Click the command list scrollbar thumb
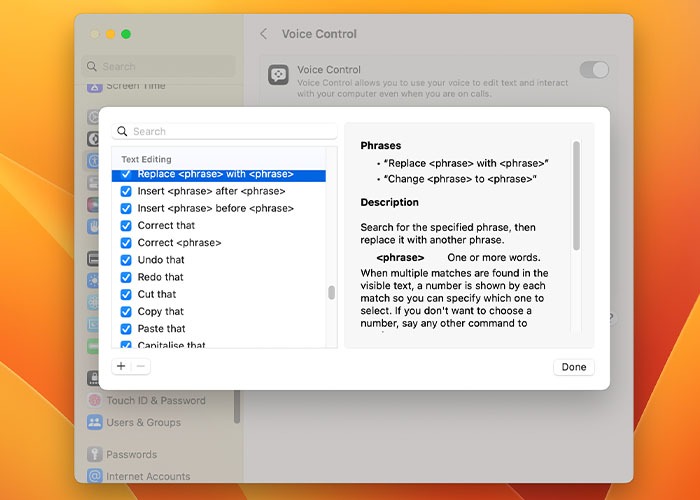The height and width of the screenshot is (500, 700). coord(331,292)
